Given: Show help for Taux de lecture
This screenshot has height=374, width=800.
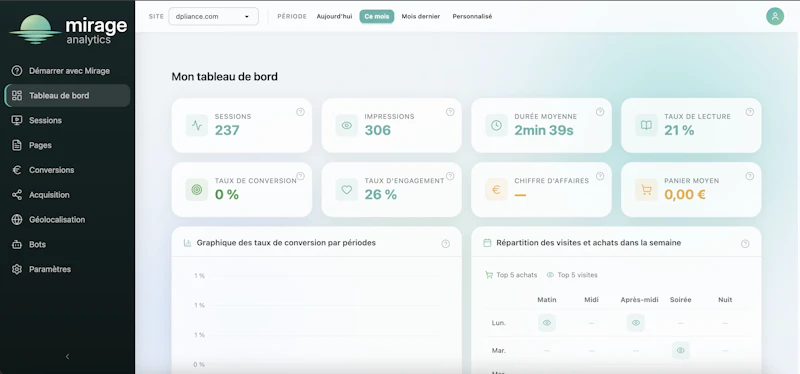Looking at the screenshot, I should click(749, 112).
